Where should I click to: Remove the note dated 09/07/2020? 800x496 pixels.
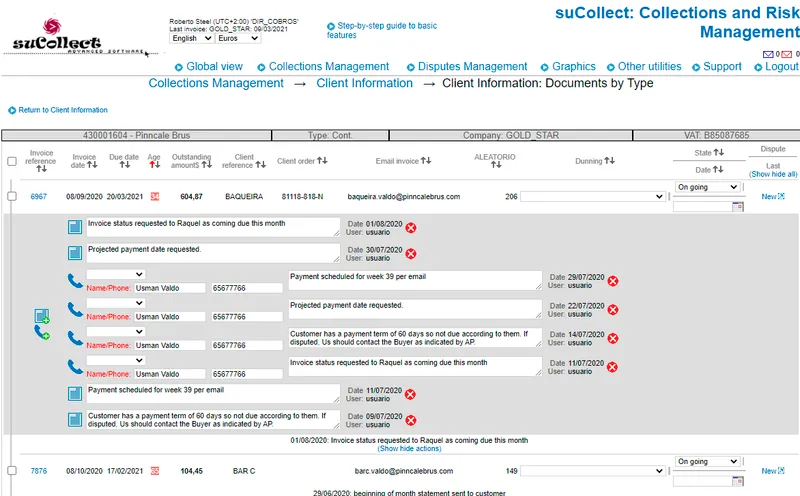tap(411, 420)
